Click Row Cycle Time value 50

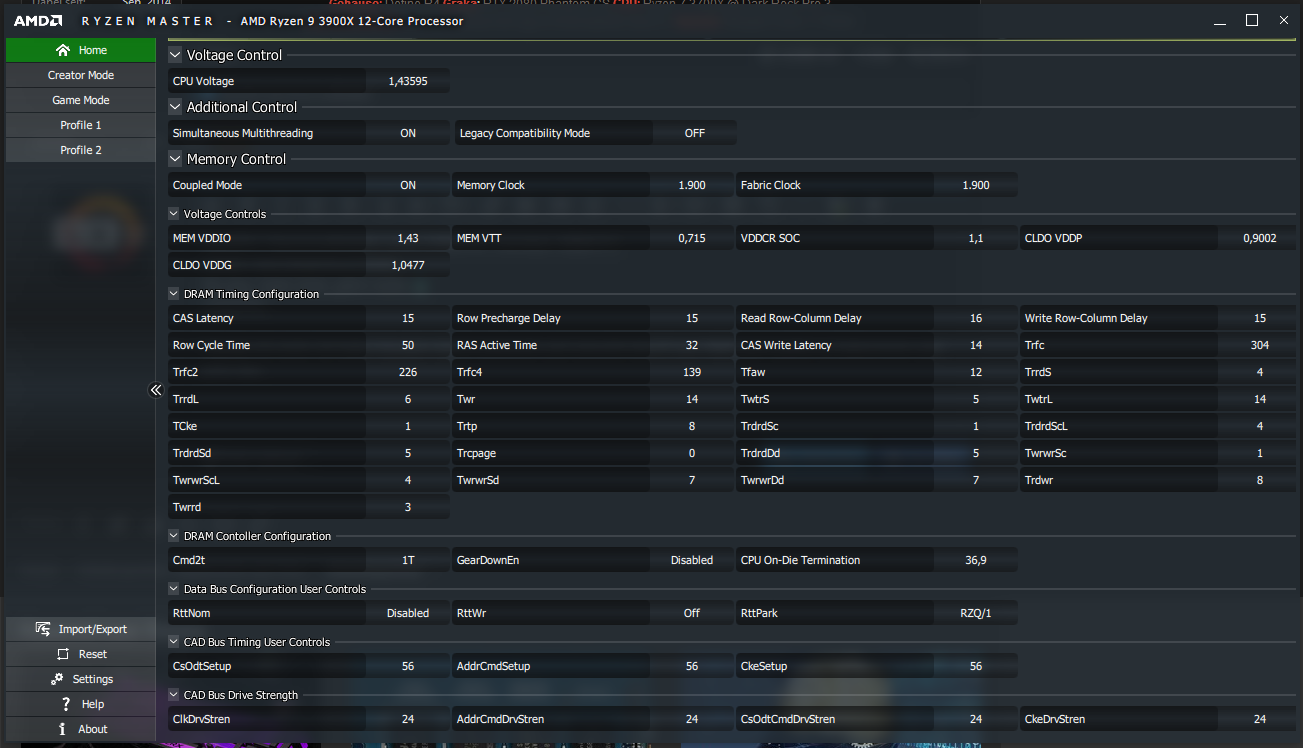click(408, 345)
